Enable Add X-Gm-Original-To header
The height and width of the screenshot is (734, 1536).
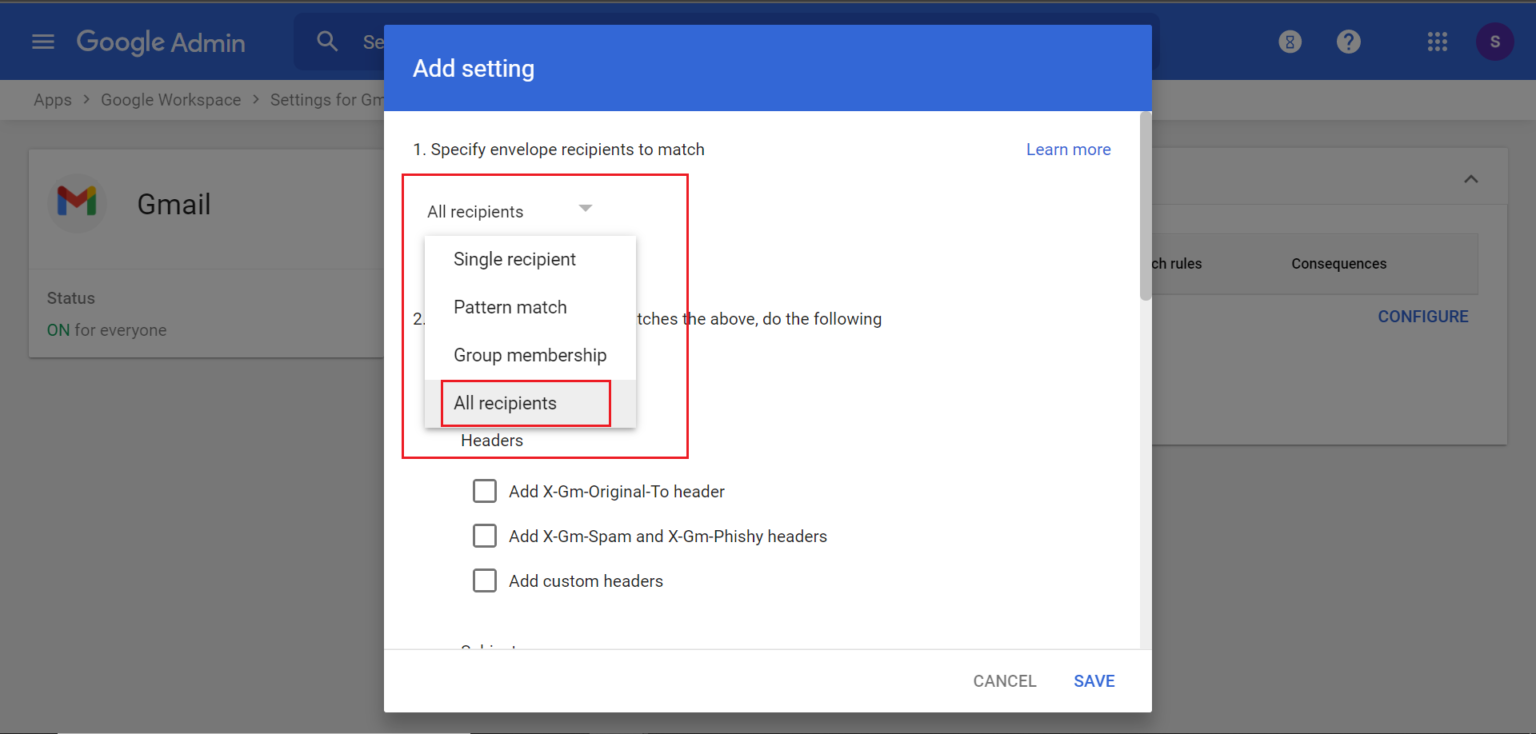click(x=485, y=491)
